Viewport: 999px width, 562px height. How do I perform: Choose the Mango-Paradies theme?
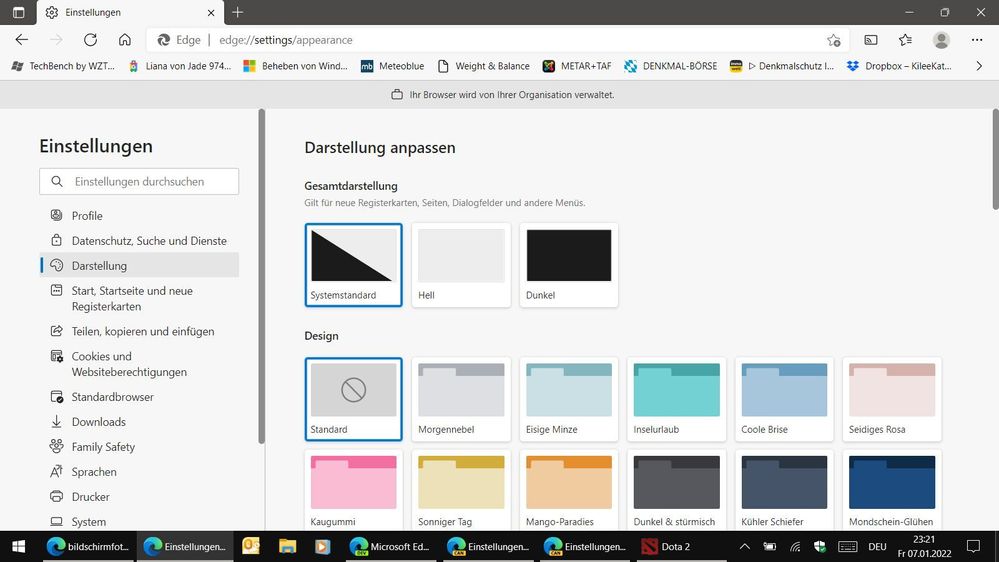[568, 490]
